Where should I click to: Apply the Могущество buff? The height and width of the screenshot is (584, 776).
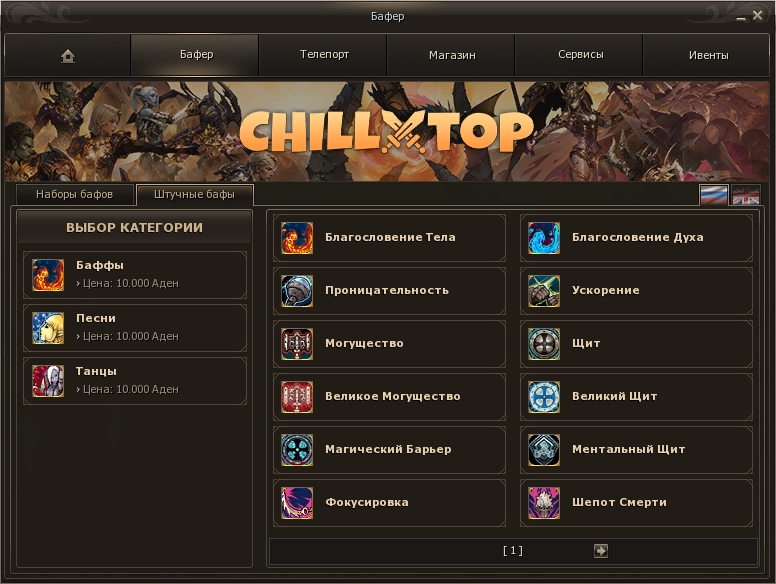point(389,344)
